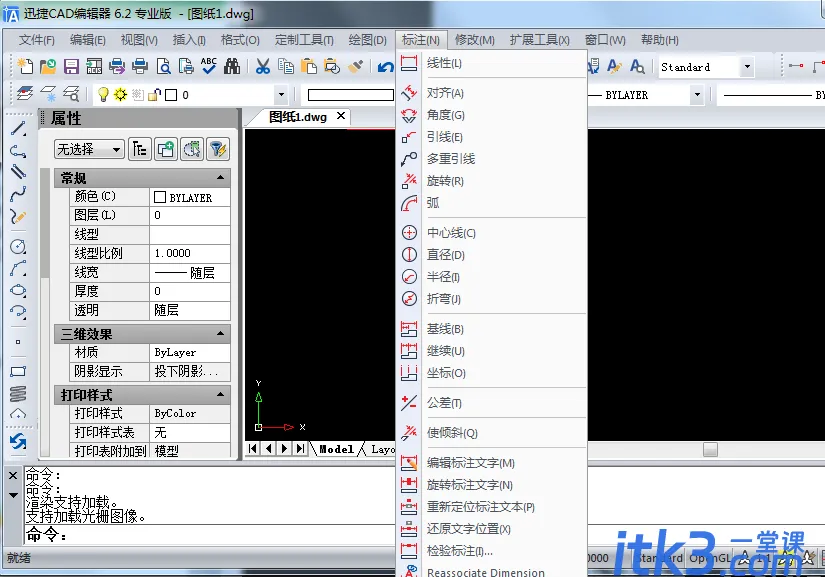Open the BYLAYER linetype dropdown
The width and height of the screenshot is (825, 577).
pyautogui.click(x=697, y=95)
